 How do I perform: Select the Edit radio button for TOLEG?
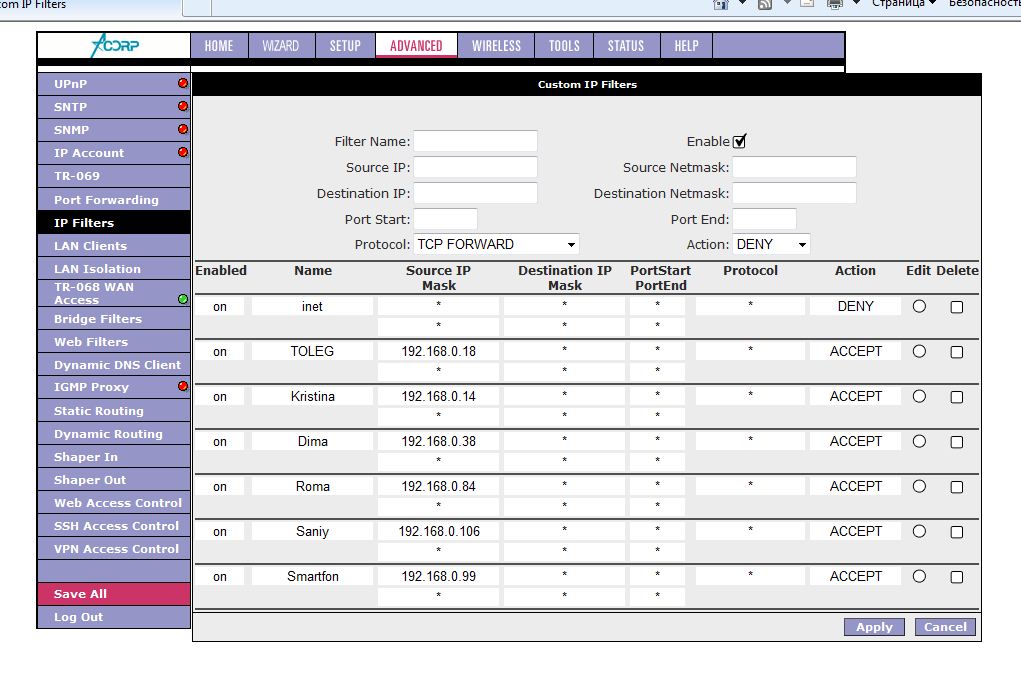pos(919,352)
